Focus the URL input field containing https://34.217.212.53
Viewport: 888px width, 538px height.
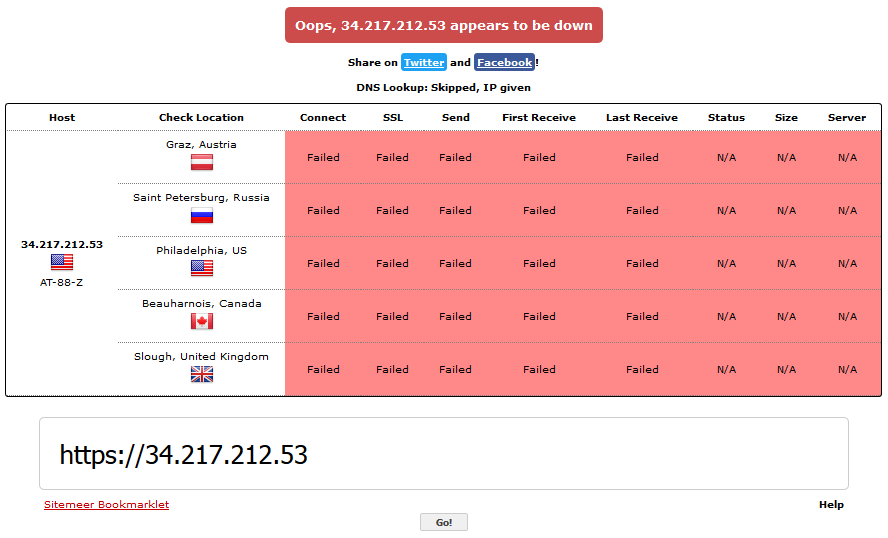pos(444,454)
